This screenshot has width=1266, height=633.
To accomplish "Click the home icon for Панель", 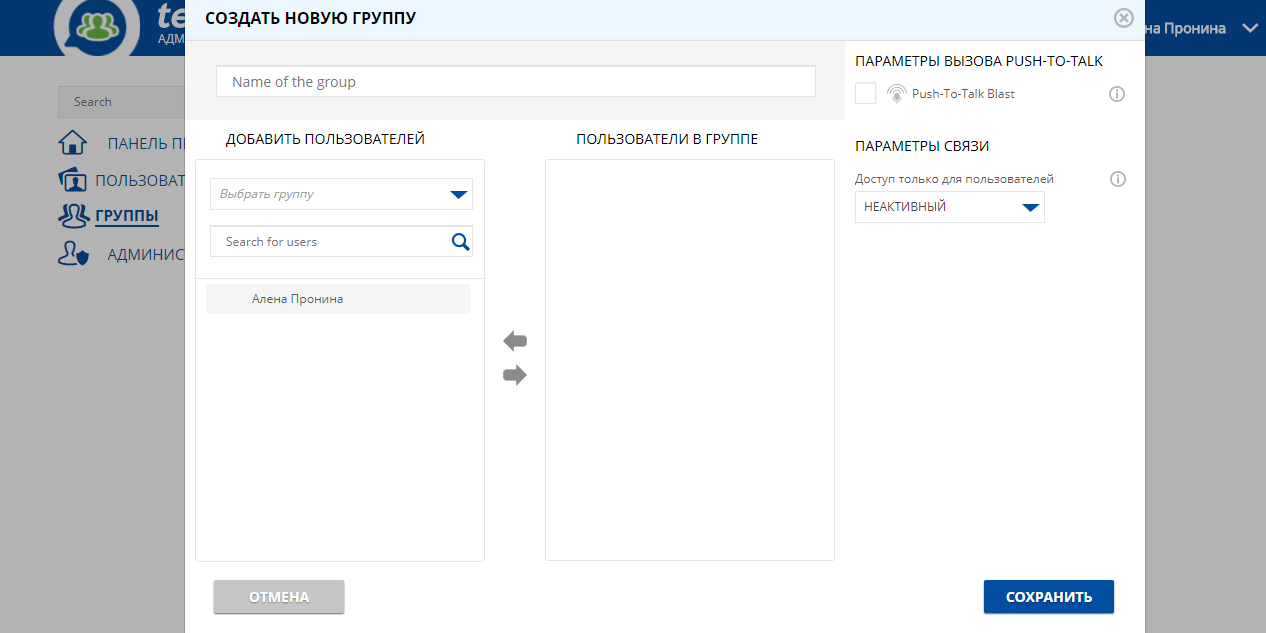I will 73,143.
